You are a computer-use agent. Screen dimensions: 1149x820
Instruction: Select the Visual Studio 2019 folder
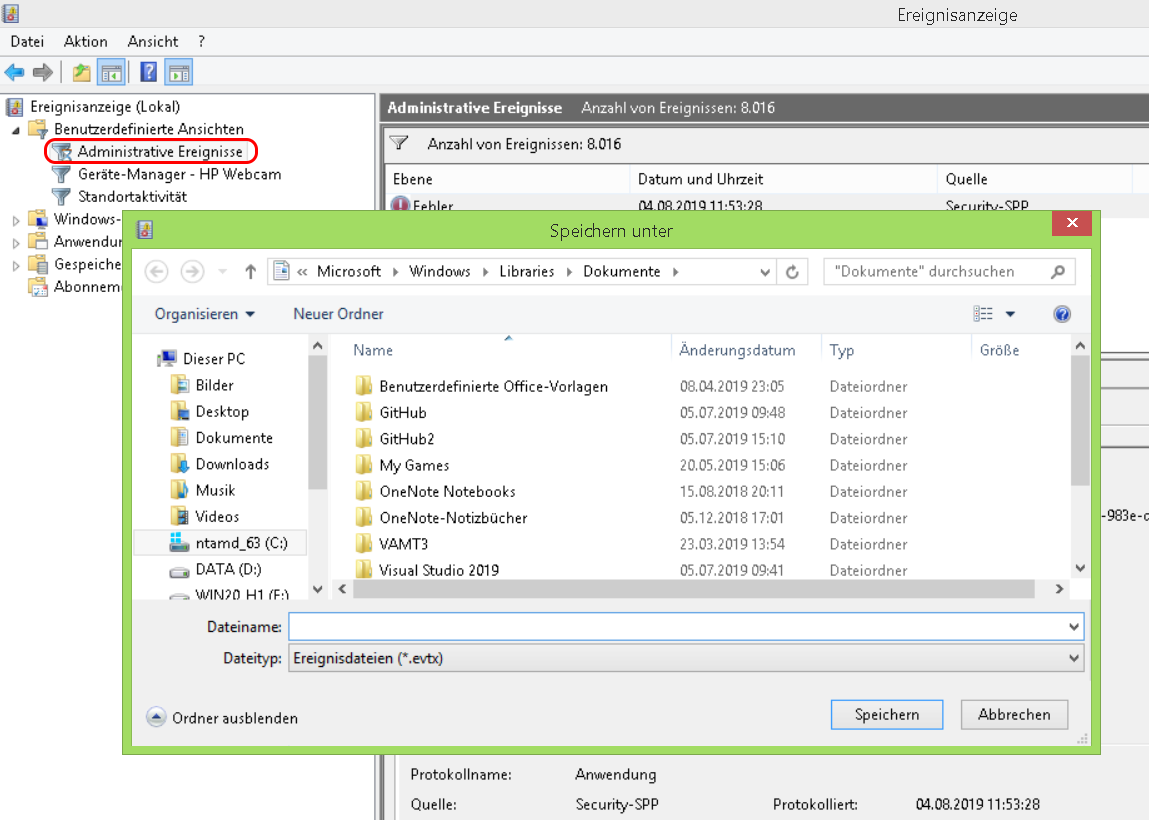pyautogui.click(x=439, y=570)
